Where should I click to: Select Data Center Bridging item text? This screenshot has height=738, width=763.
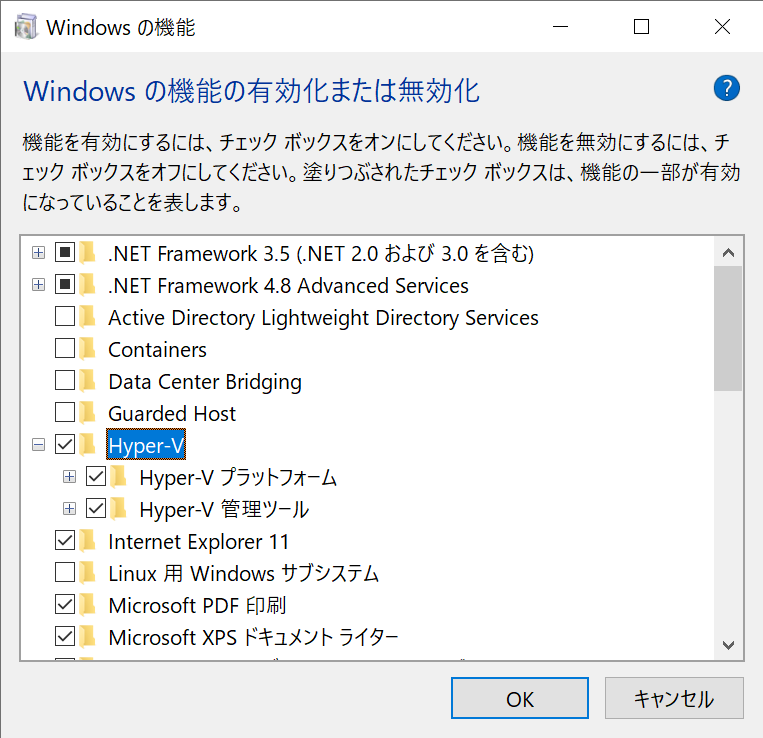pos(205,382)
